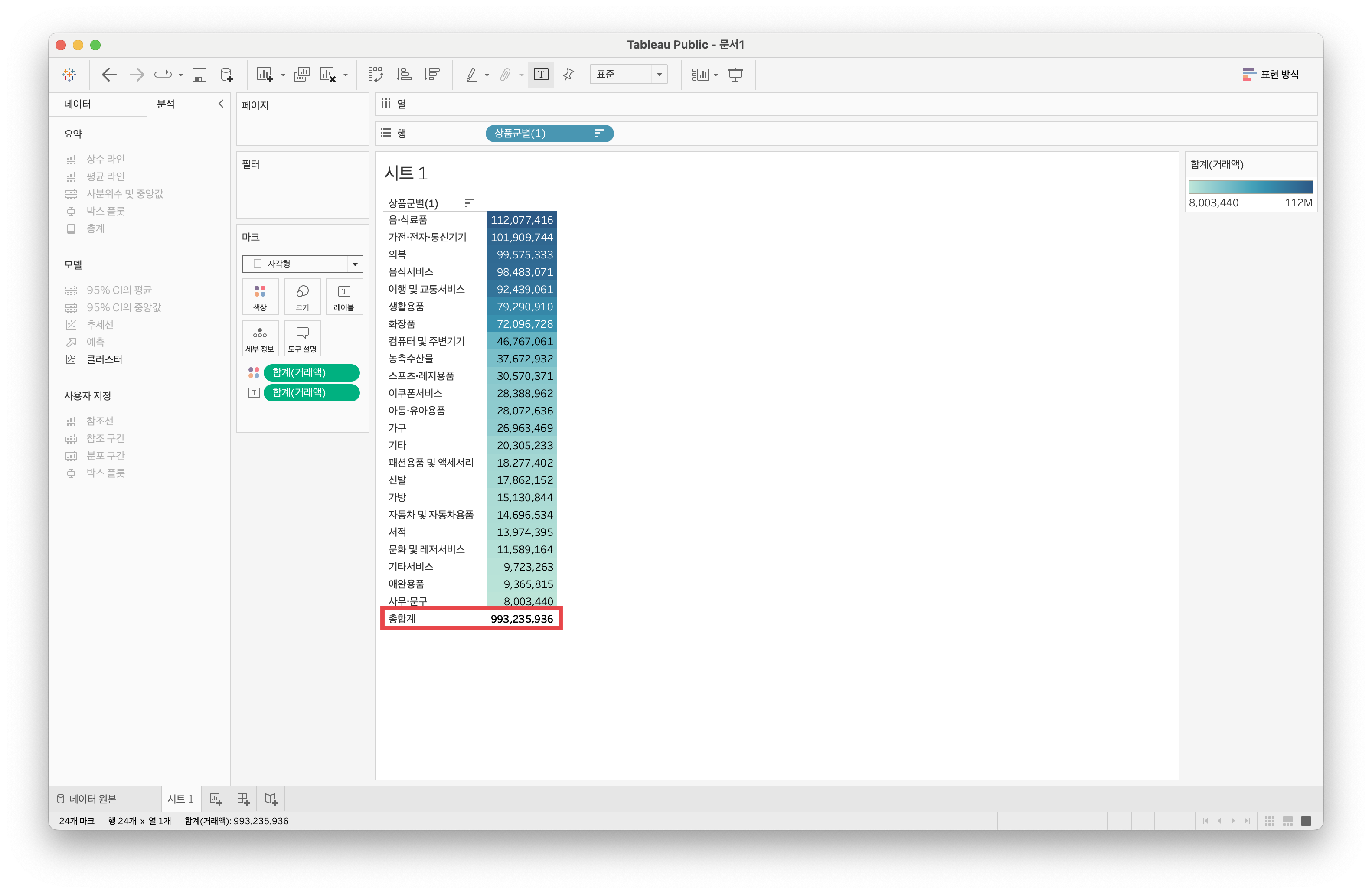Viewport: 1372px width, 894px height.
Task: Toggle the show mark labels button
Action: click(541, 75)
